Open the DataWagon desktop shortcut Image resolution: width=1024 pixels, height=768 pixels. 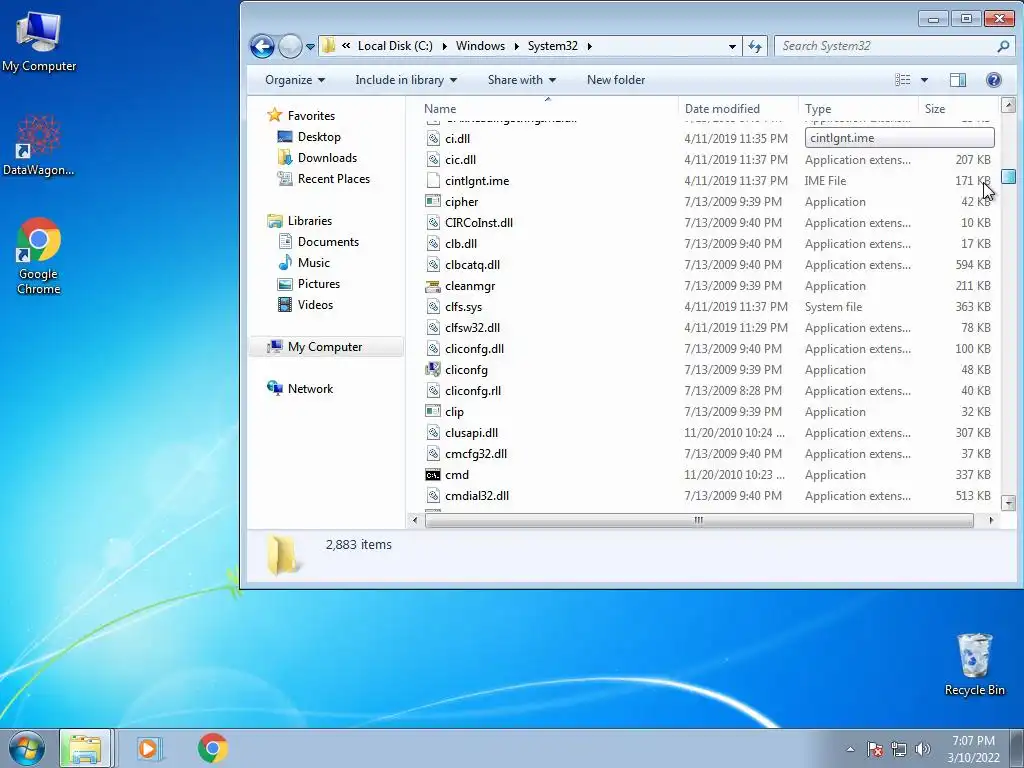tap(39, 146)
